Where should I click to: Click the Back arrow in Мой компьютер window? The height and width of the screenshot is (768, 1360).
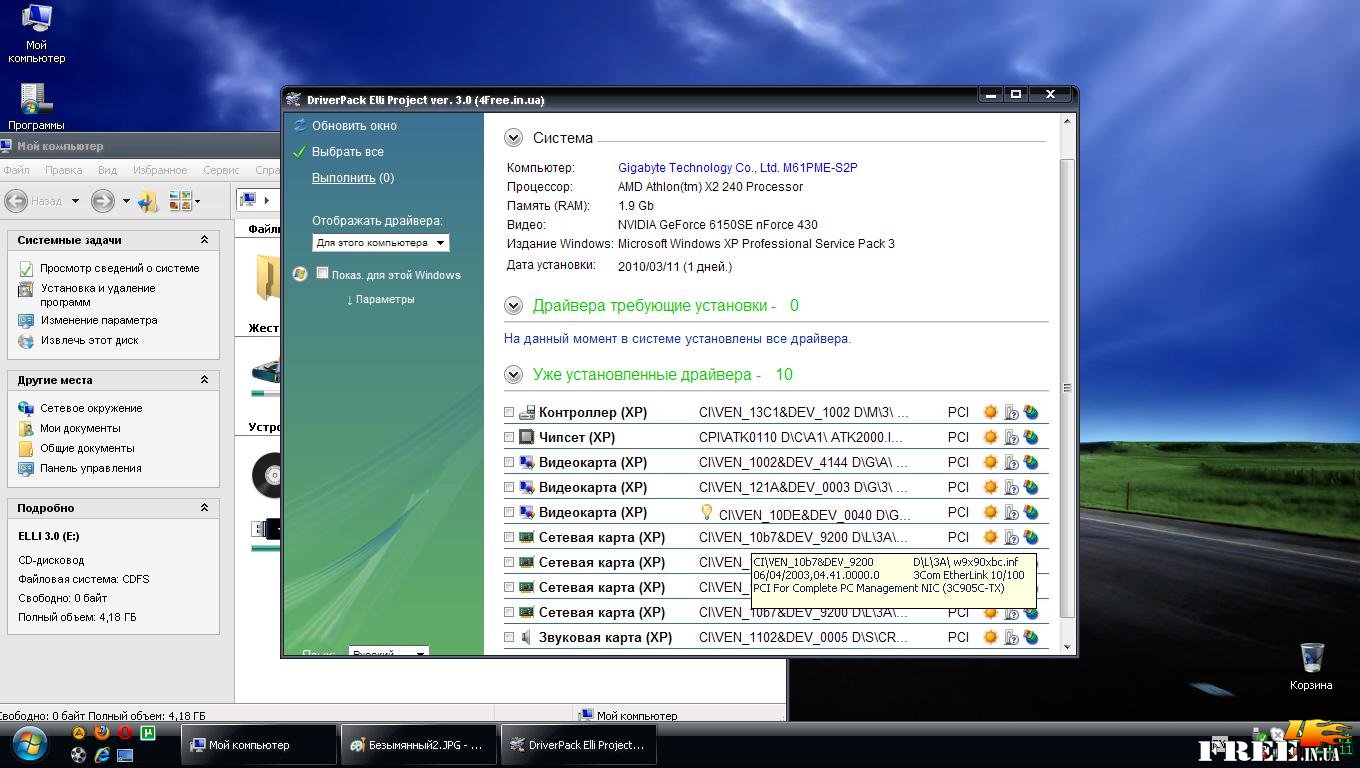[x=15, y=201]
